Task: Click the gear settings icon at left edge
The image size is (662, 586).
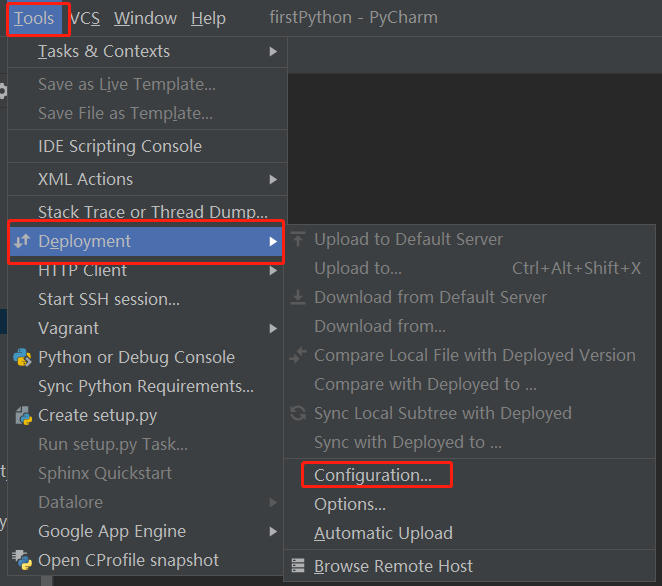Action: pyautogui.click(x=3, y=91)
